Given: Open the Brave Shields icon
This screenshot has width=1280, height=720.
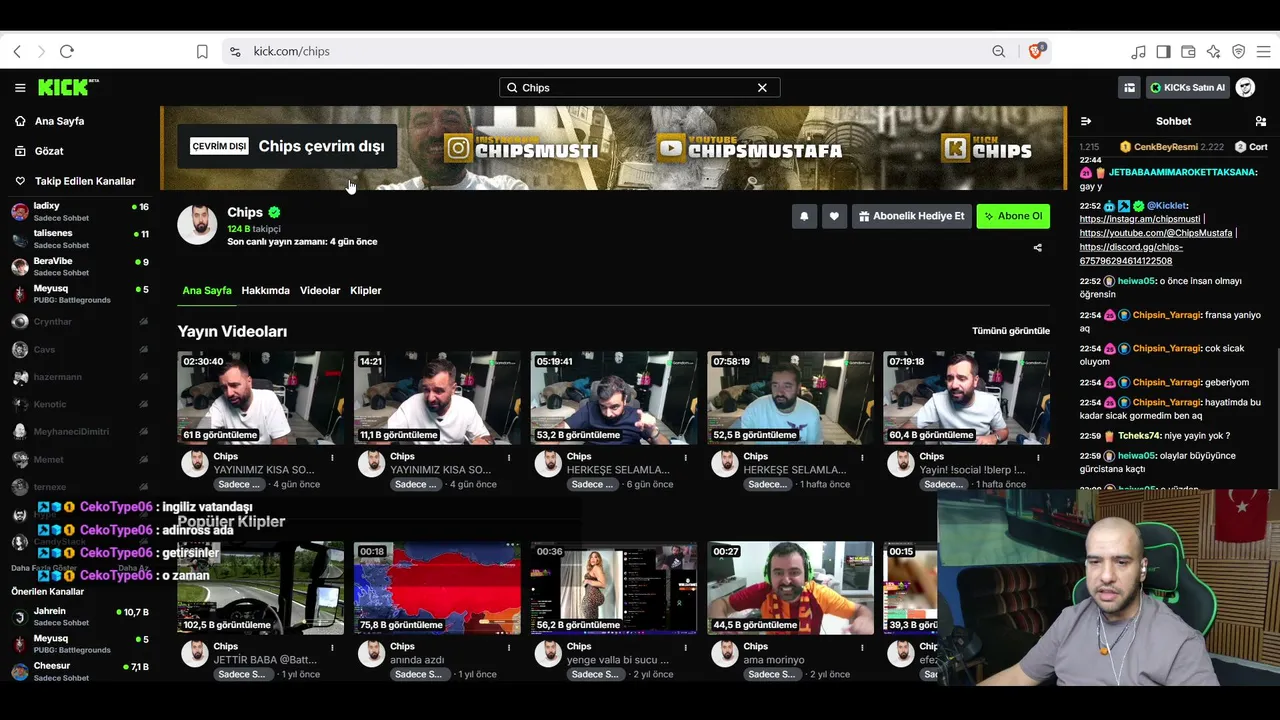Looking at the screenshot, I should [x=1036, y=51].
